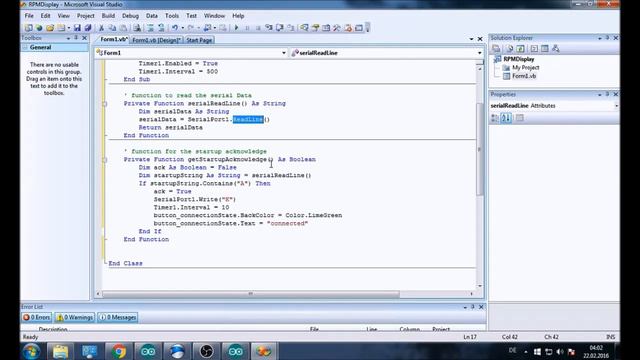The image size is (640, 360).
Task: Collapse the serialReadLine function outline
Action: point(105,104)
